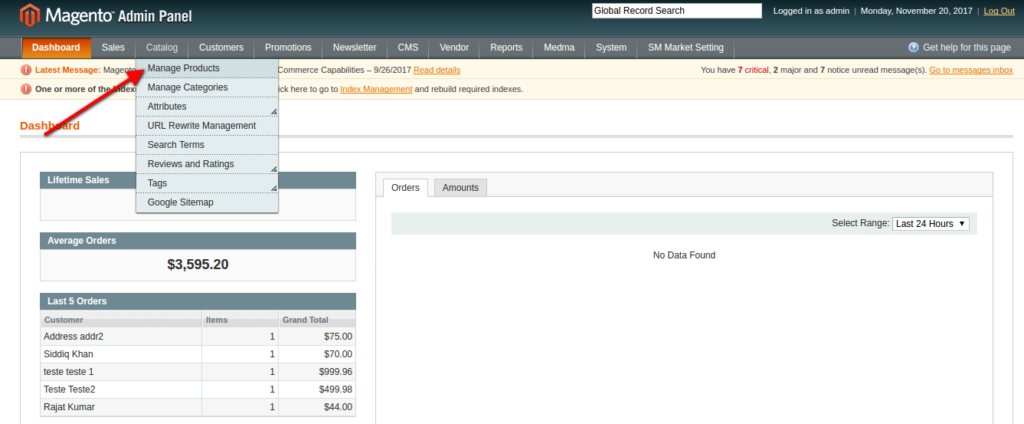Click the $75.00 grand total cell
Screen dimensions: 1024x424
317,336
